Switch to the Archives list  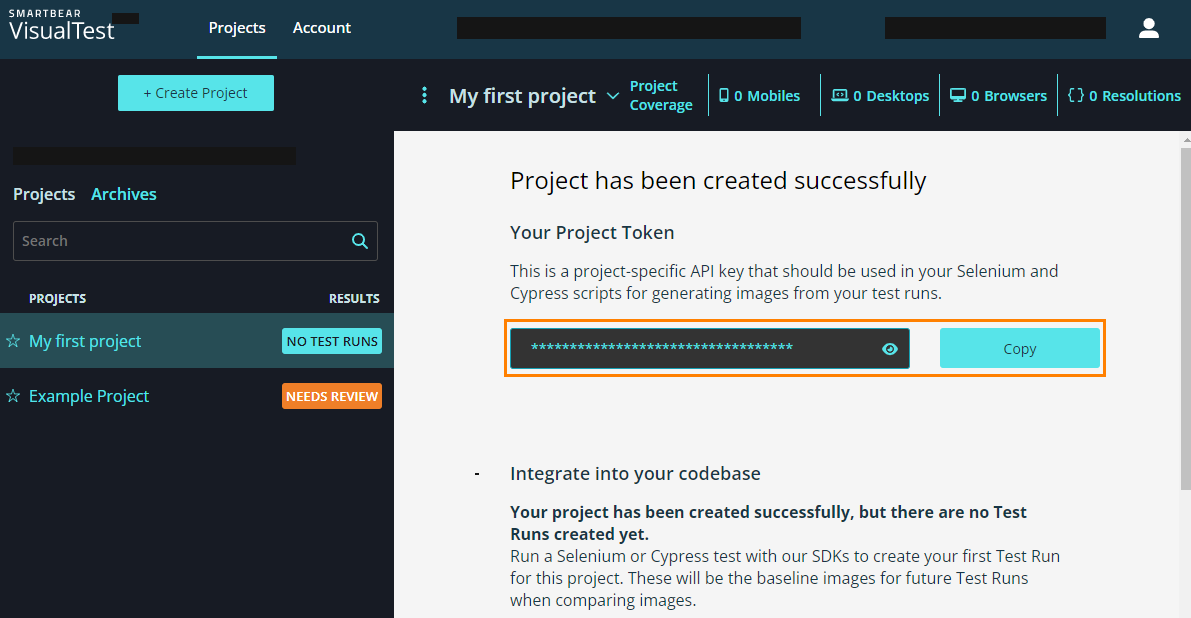click(x=124, y=194)
